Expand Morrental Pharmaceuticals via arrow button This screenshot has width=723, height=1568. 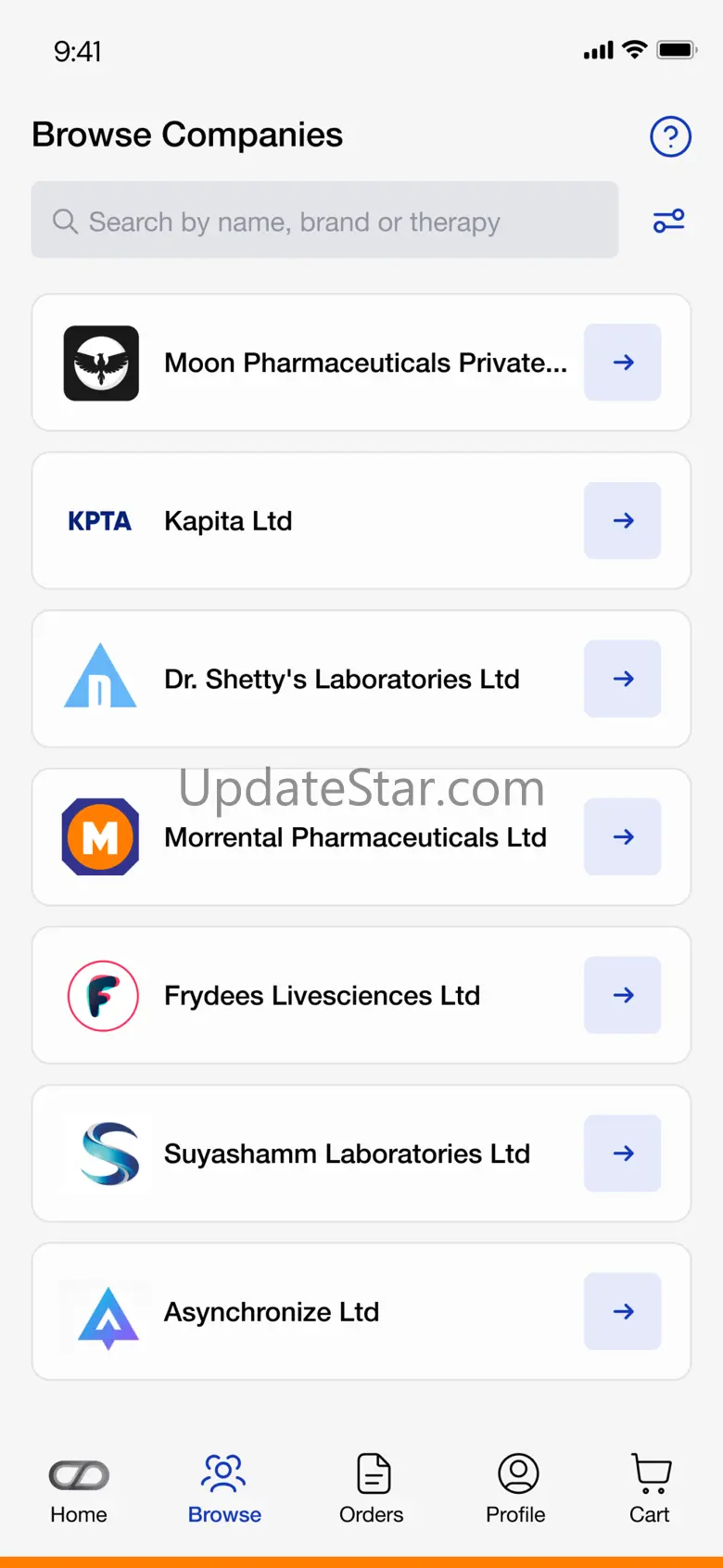(x=623, y=837)
